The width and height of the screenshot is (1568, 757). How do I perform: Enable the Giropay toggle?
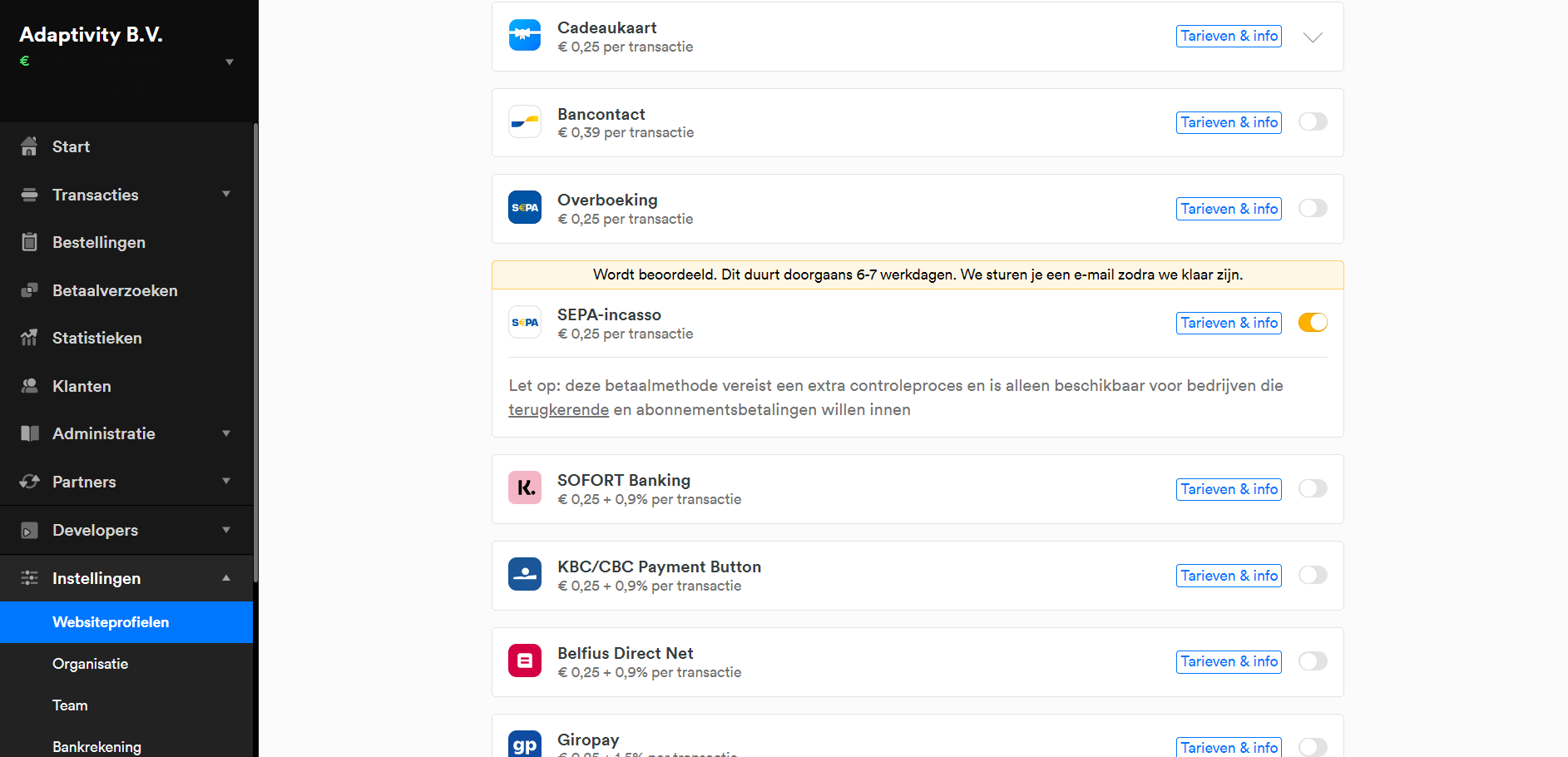coord(1313,747)
